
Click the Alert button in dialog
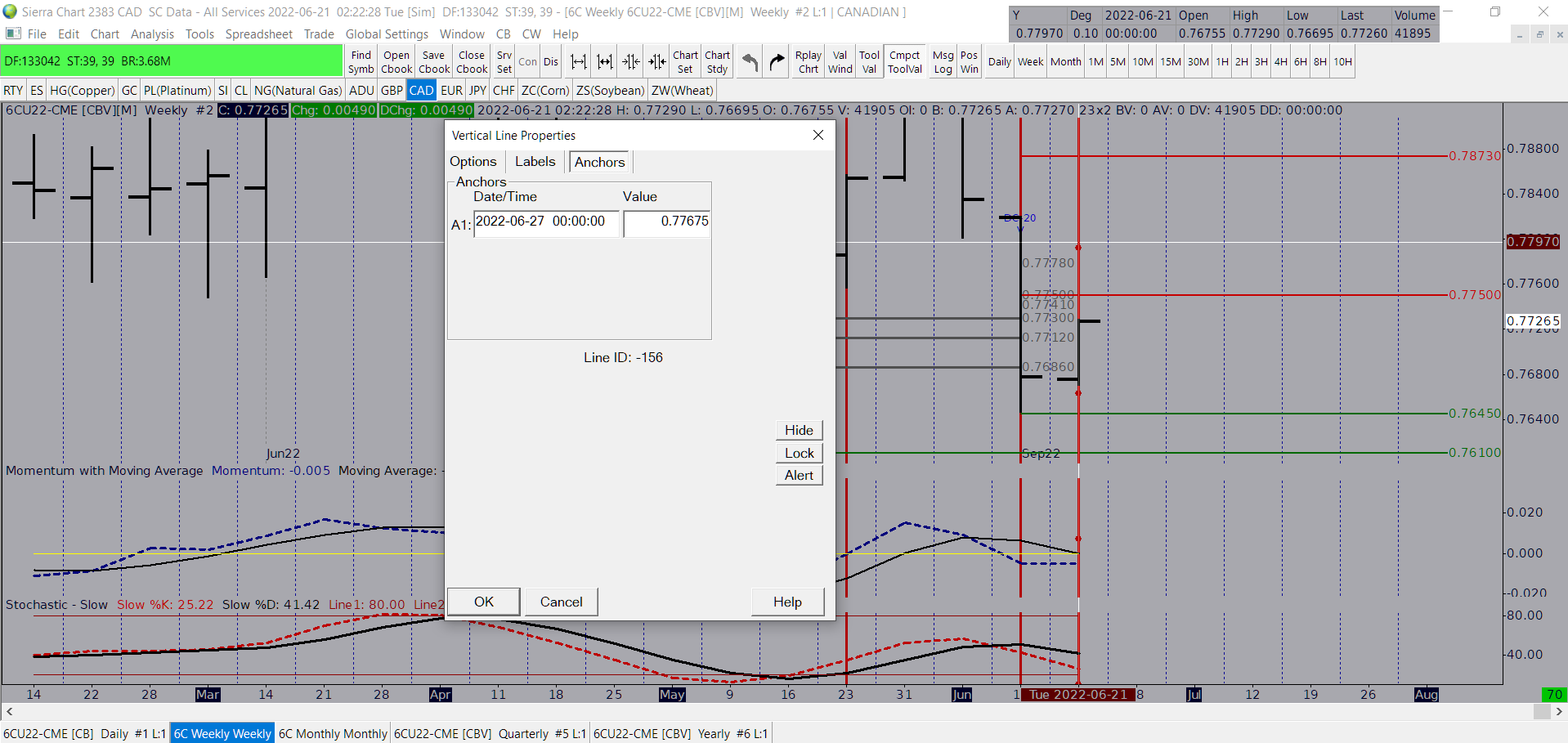(799, 475)
